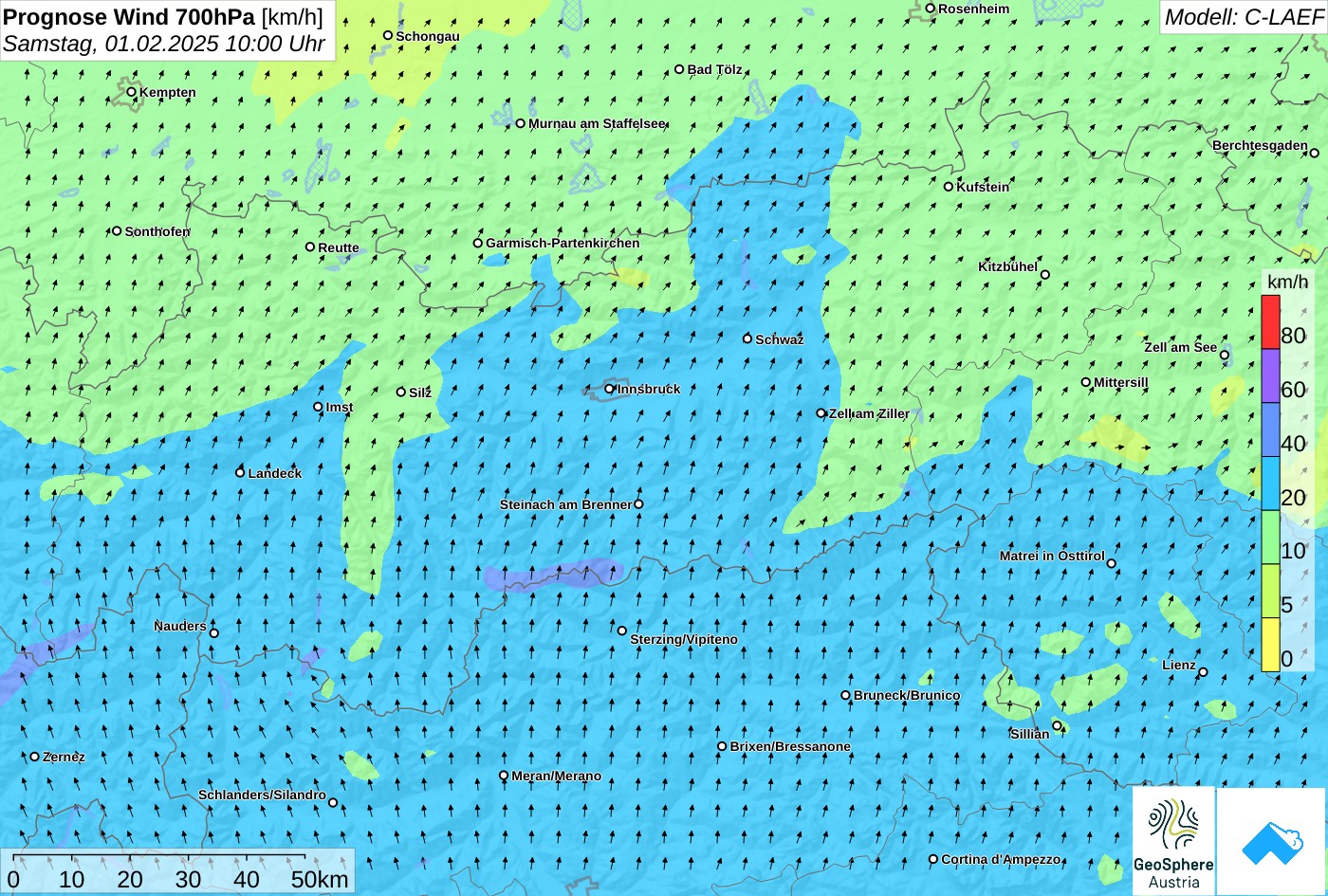This screenshot has height=896, width=1328.
Task: Click the Zernez marker circle
Action: click(x=35, y=757)
